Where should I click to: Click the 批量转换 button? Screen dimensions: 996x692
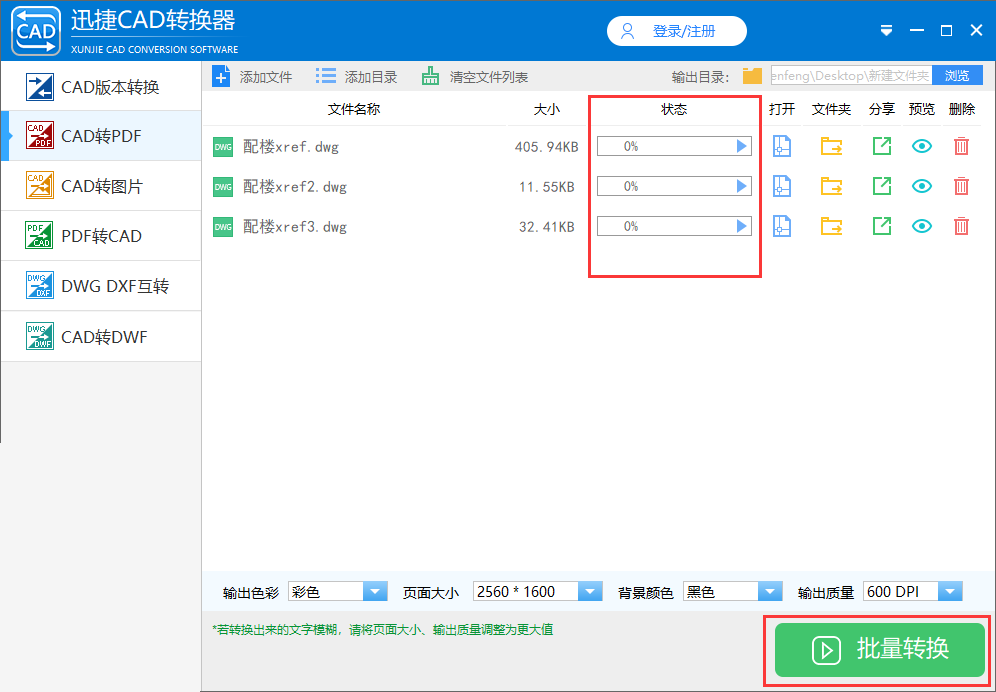879,649
